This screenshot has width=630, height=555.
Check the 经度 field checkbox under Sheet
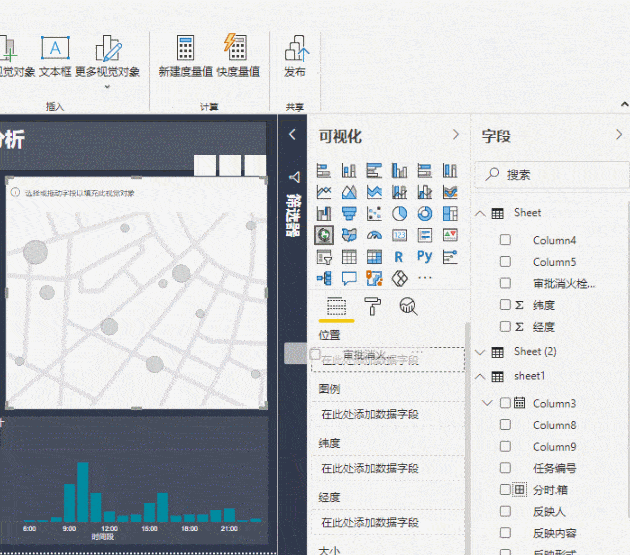click(x=505, y=326)
